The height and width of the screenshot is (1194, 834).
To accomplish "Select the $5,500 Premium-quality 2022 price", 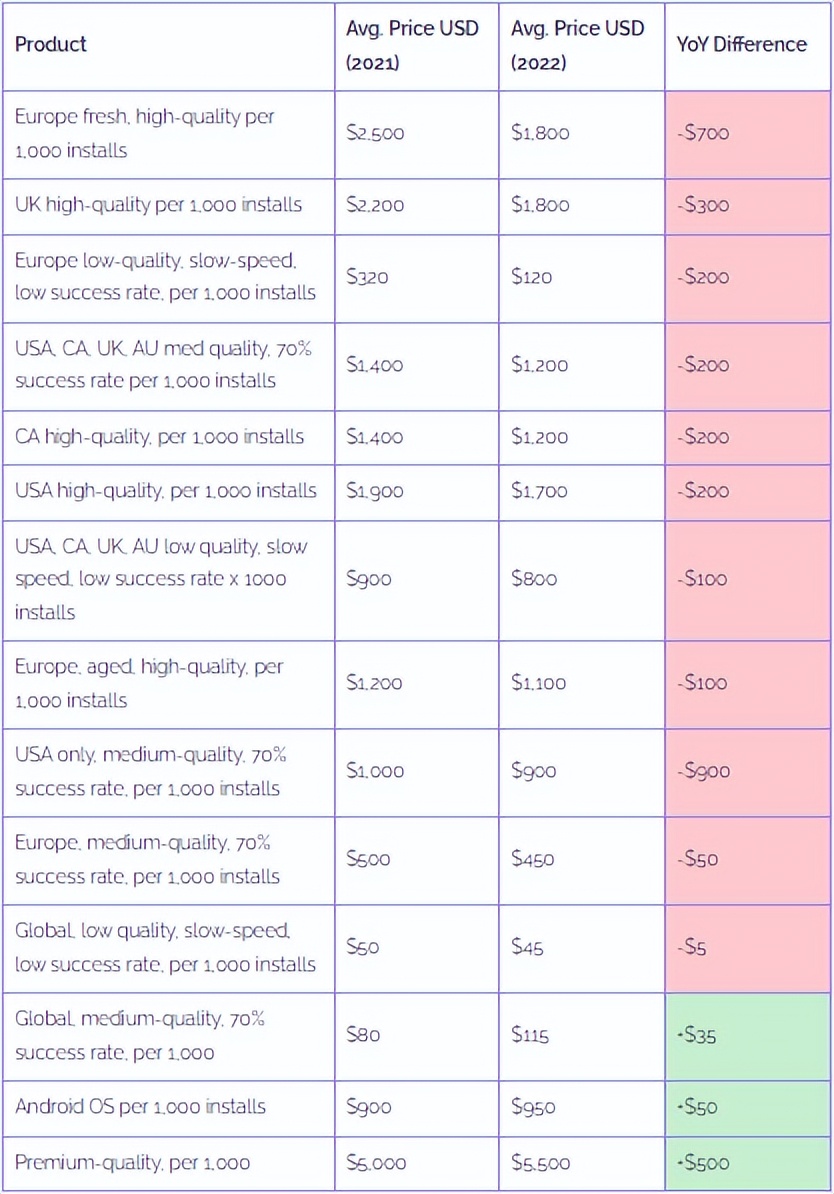I will 541,1163.
